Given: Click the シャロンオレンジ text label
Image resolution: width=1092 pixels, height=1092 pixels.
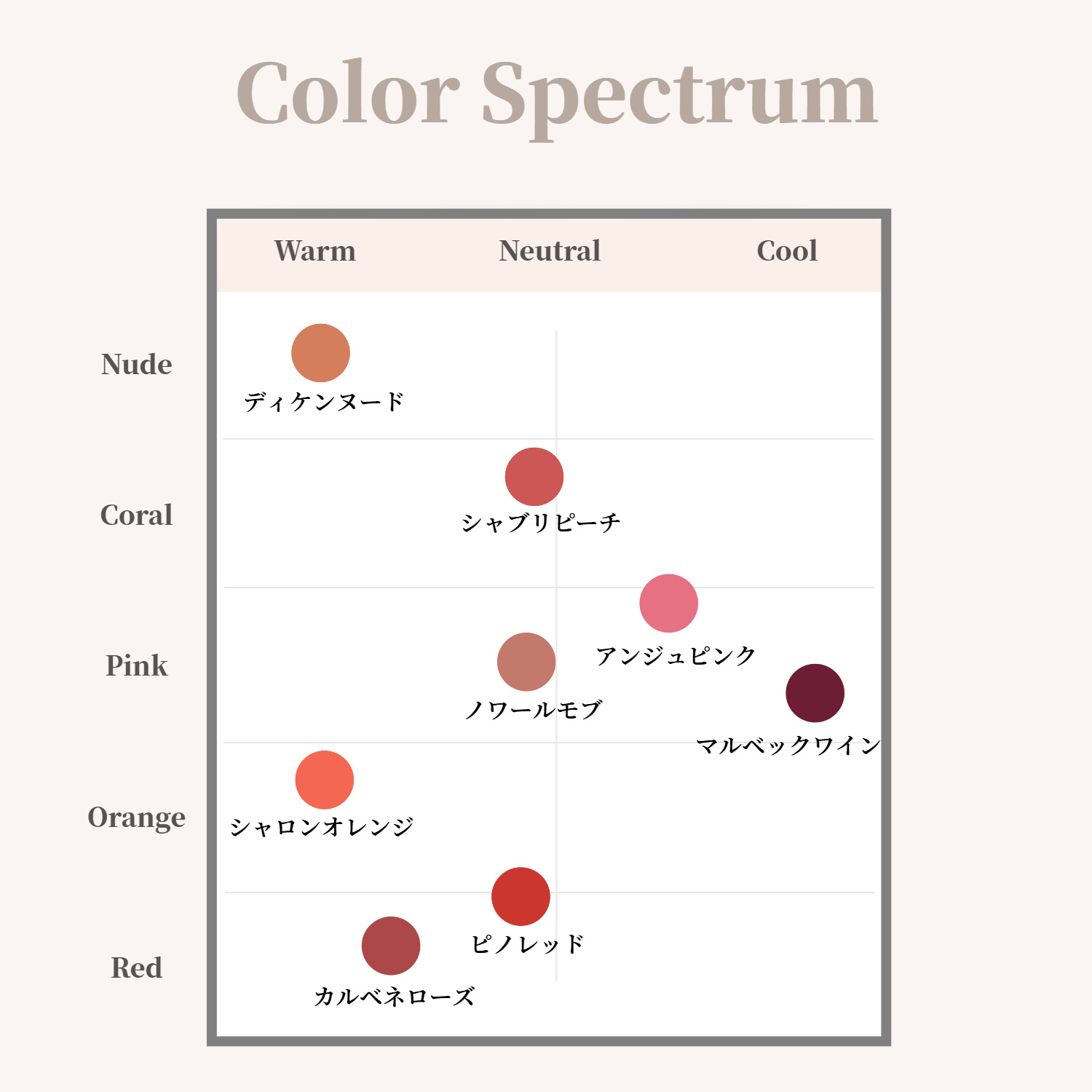Looking at the screenshot, I should [x=322, y=826].
